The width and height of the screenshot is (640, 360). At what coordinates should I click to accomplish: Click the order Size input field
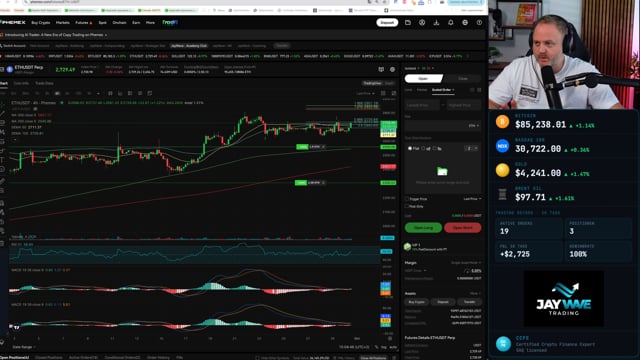pyautogui.click(x=443, y=126)
